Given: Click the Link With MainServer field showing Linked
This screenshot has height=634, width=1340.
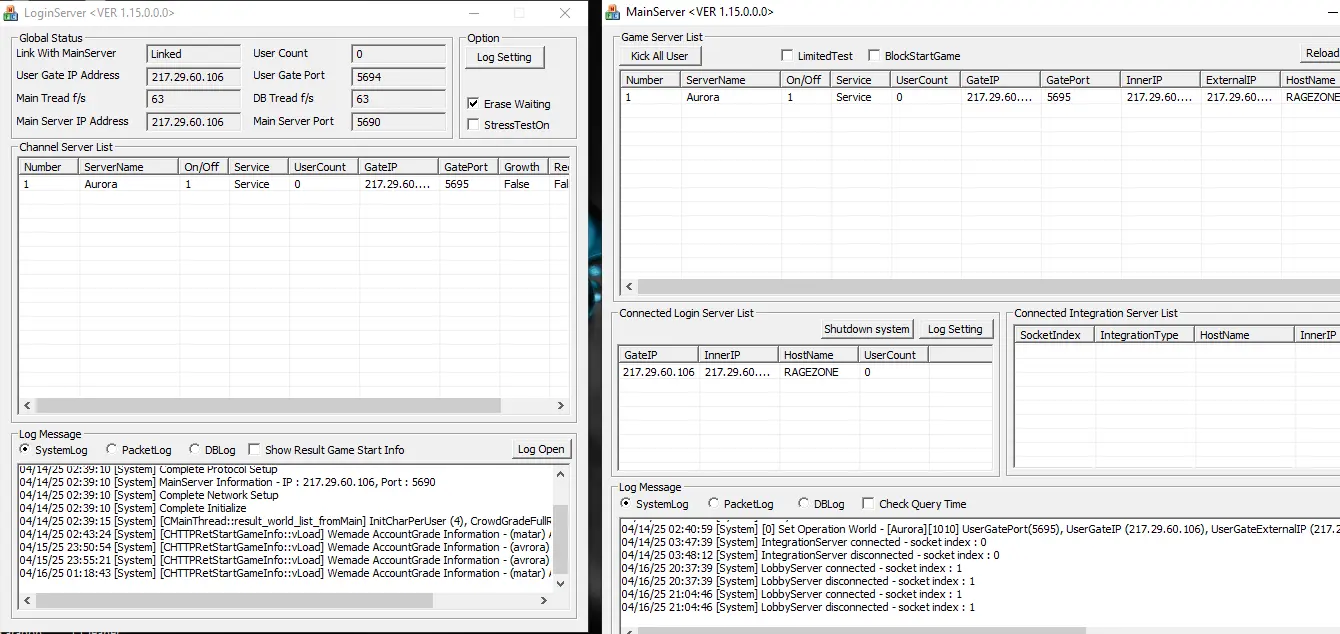Looking at the screenshot, I should [x=194, y=54].
